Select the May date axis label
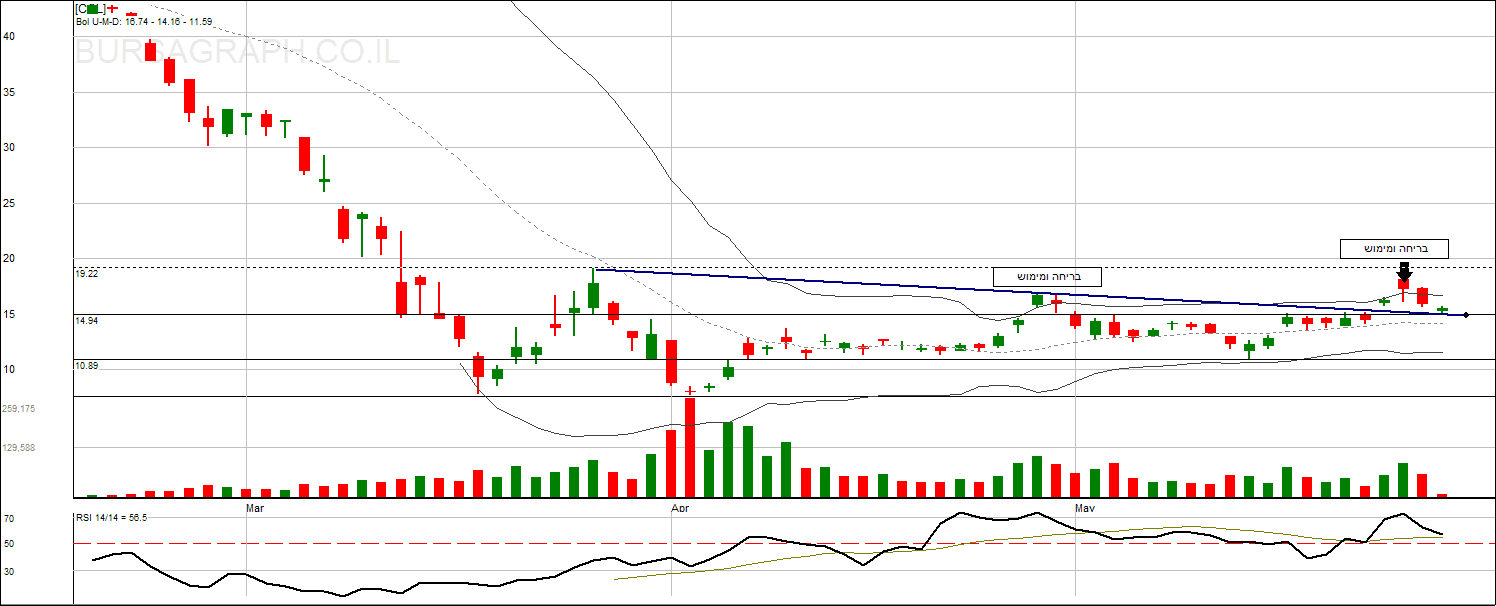Viewport: 1496px width, 606px height. [x=1085, y=508]
